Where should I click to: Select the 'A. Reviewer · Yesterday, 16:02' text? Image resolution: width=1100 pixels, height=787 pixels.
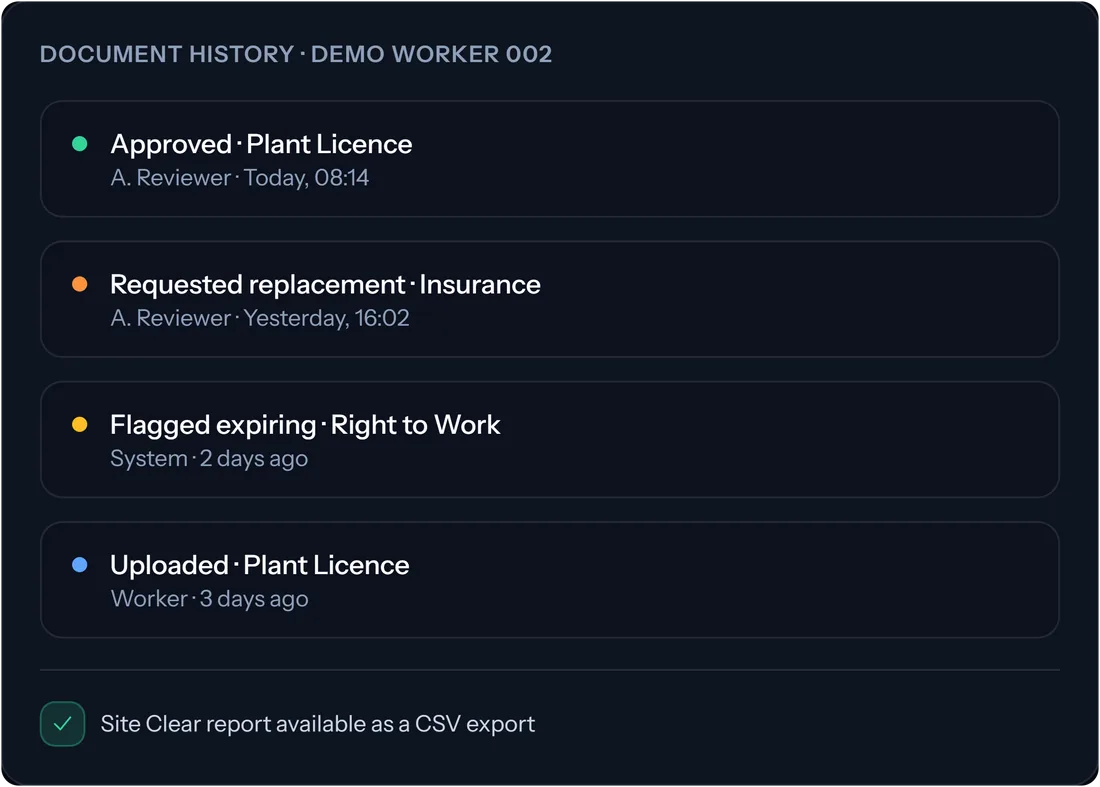click(260, 318)
